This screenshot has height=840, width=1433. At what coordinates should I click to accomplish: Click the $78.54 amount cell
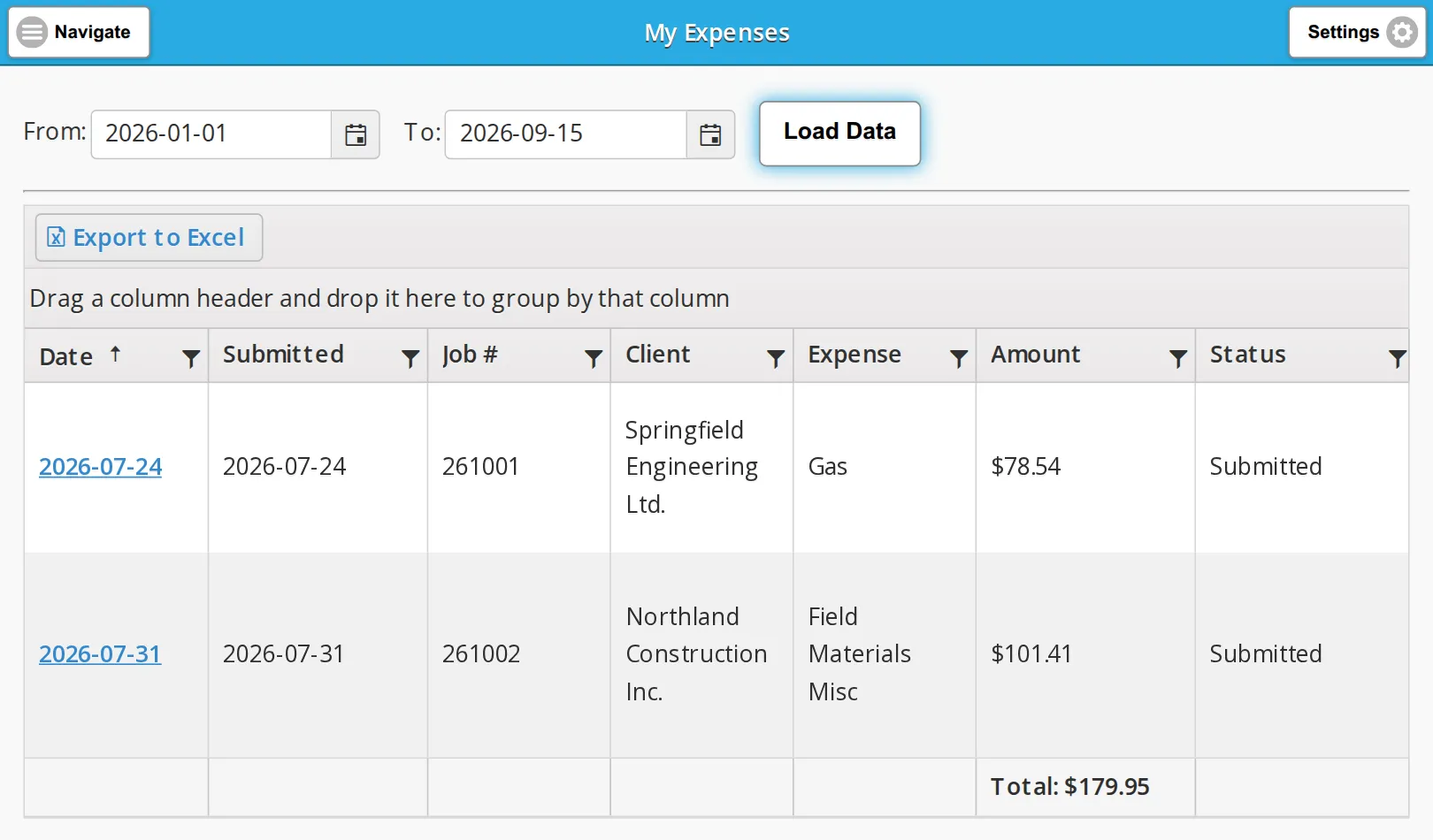point(1085,468)
